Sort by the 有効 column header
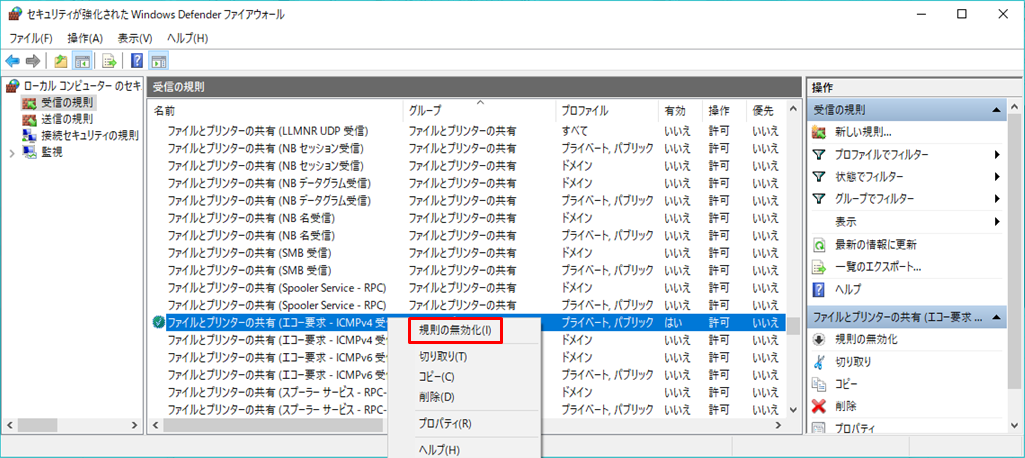Image resolution: width=1025 pixels, height=458 pixels. [x=681, y=110]
